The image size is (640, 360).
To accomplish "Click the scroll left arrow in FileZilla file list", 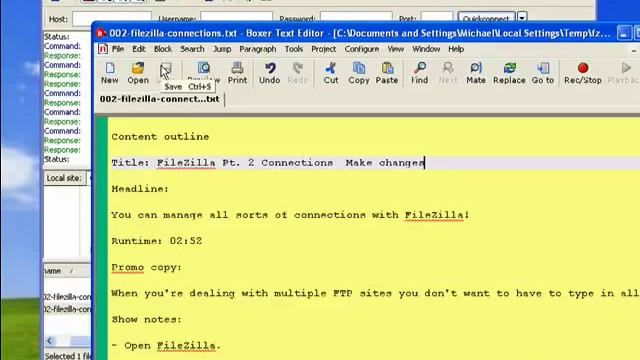I will [x=49, y=341].
